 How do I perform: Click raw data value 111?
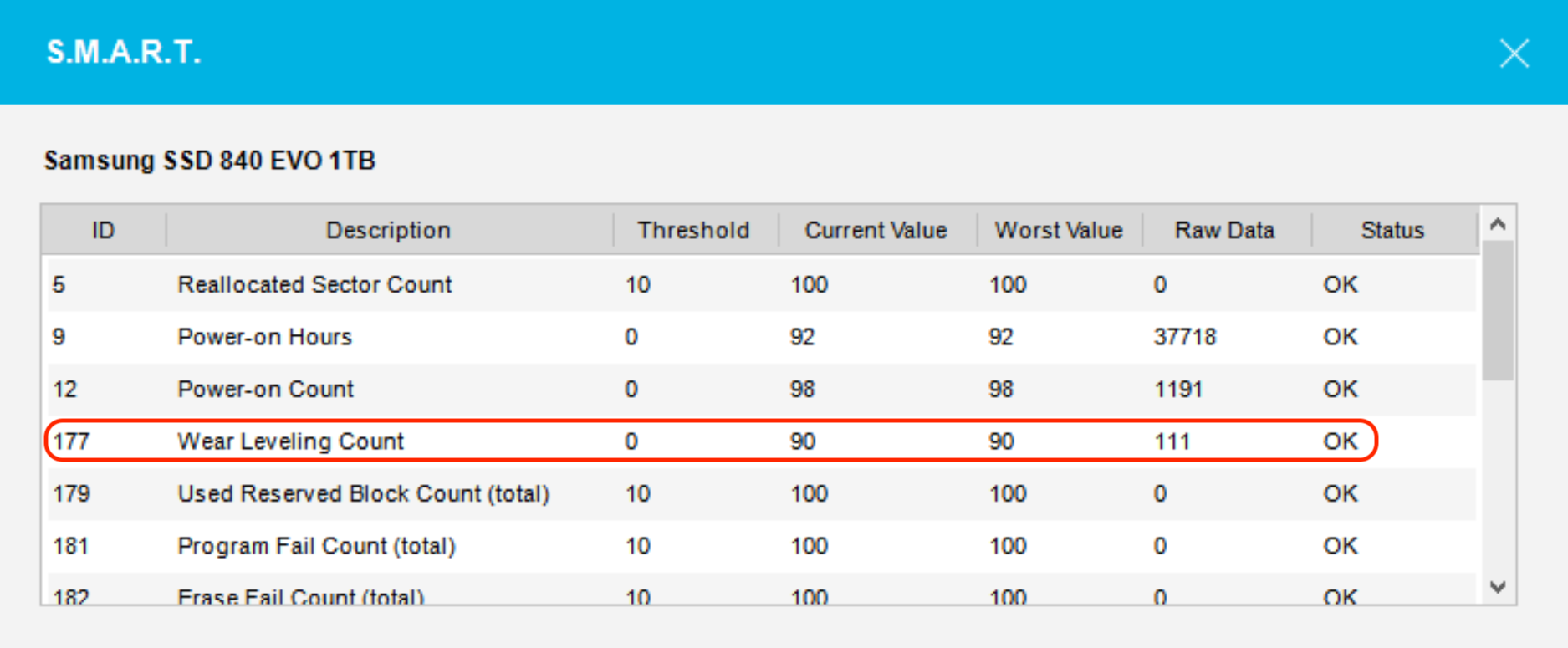[x=1172, y=441]
